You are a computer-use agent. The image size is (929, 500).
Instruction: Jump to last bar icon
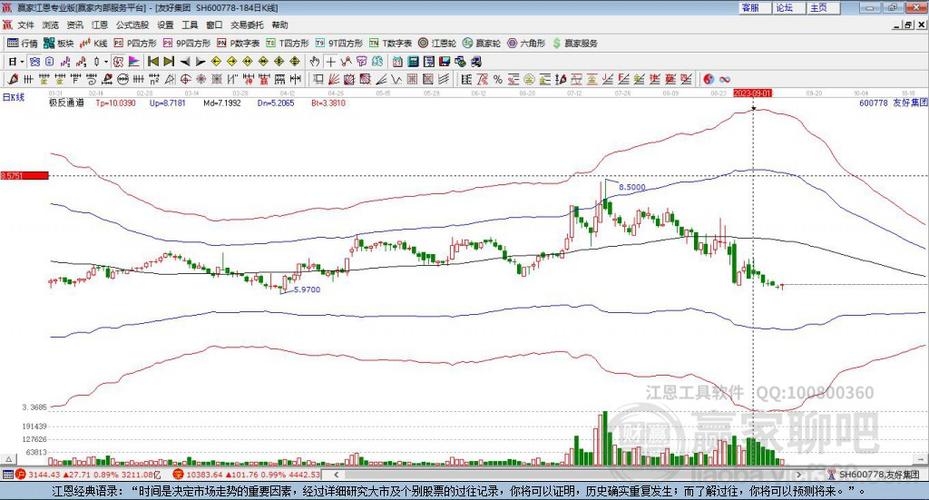[x=169, y=61]
